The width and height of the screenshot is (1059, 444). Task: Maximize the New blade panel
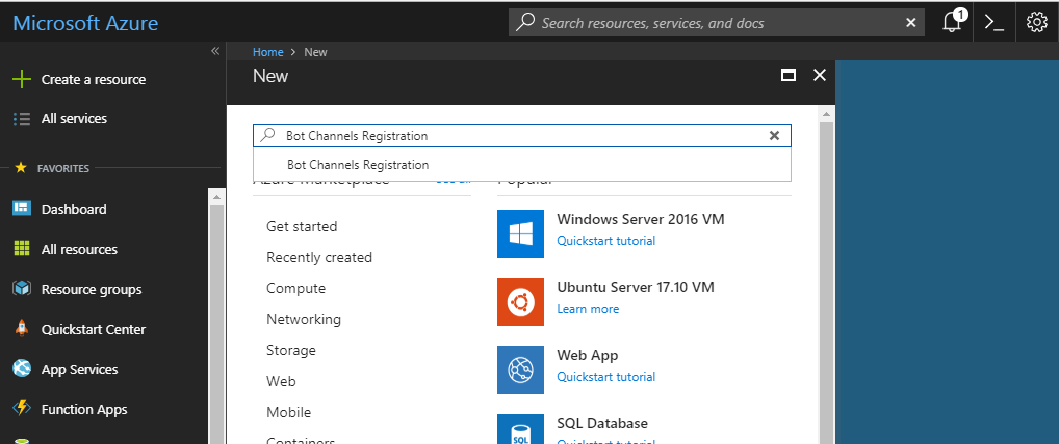[x=788, y=75]
